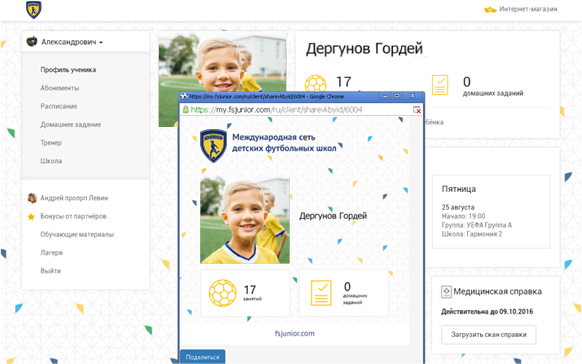Image resolution: width=582 pixels, height=364 pixels.
Task: Click the Junior school shield logo in header
Action: click(x=33, y=10)
